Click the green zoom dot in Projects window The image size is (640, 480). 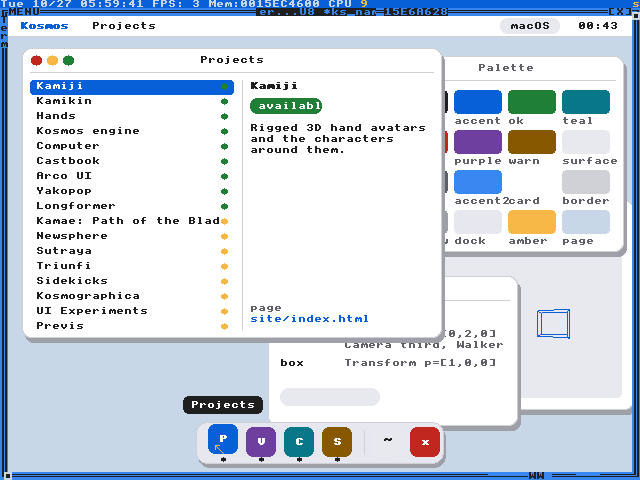(x=68, y=60)
